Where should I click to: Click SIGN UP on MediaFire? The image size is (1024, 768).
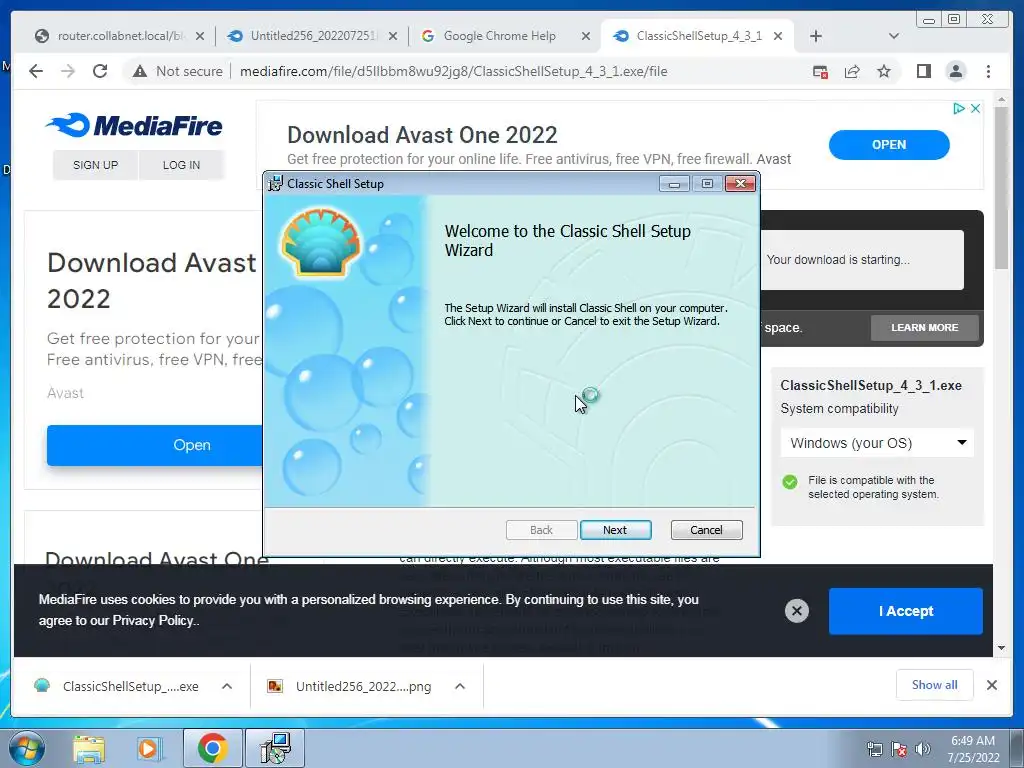(95, 165)
